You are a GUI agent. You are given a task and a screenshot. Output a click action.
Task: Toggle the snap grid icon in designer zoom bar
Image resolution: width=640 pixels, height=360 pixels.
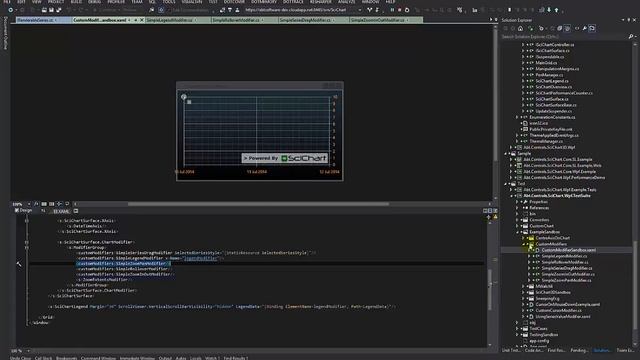[x=44, y=204]
